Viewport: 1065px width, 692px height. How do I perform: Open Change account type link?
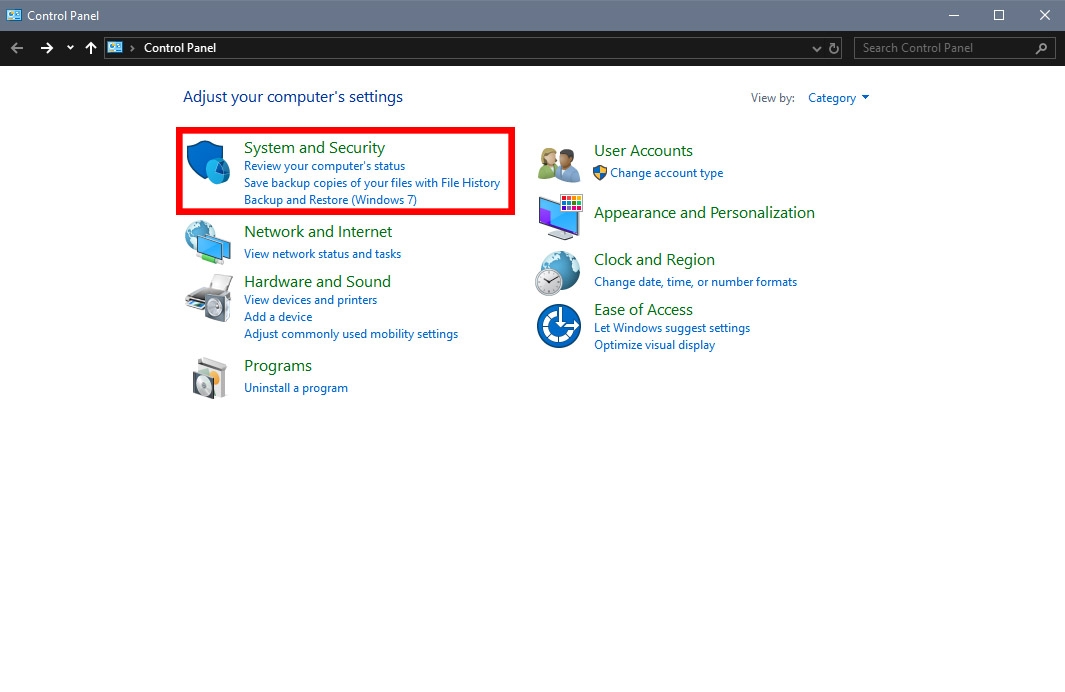[x=666, y=173]
